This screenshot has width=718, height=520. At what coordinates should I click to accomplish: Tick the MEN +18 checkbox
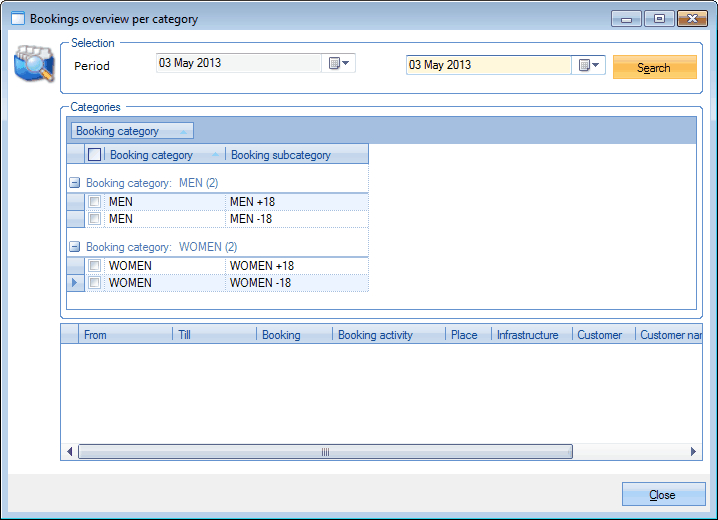coord(95,202)
